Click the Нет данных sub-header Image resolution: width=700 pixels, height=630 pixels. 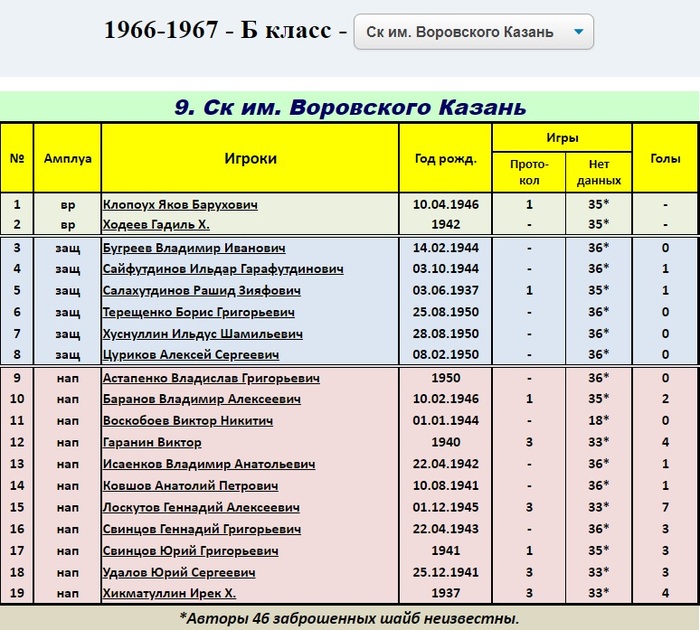pos(599,172)
